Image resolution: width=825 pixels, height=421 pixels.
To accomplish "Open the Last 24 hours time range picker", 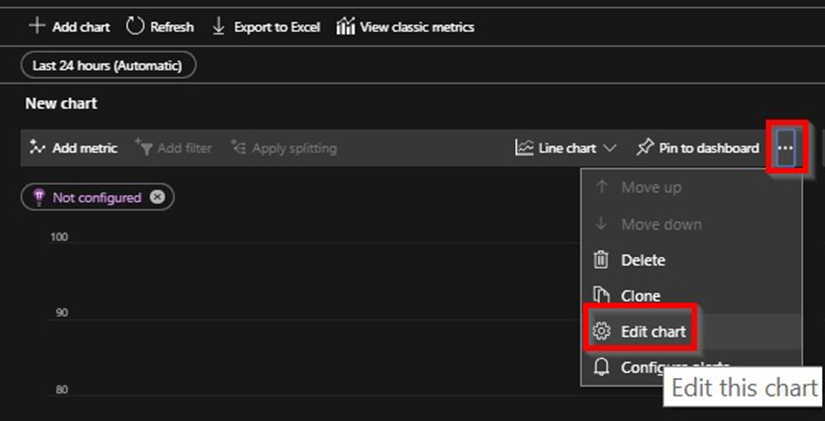I will [x=107, y=65].
